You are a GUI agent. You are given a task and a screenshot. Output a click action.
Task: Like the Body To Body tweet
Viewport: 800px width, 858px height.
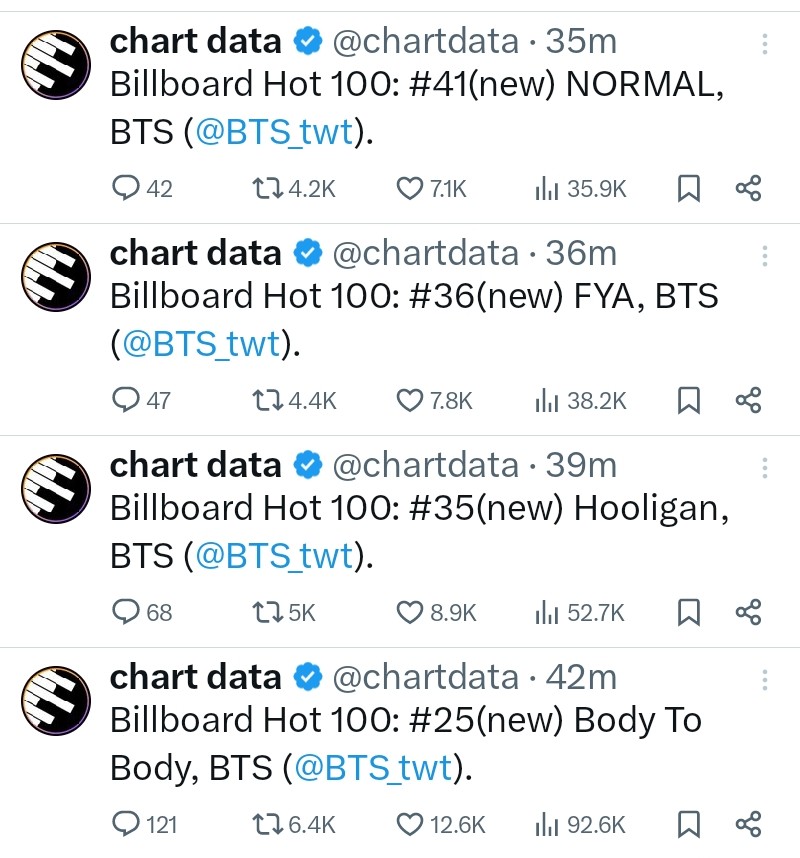[410, 824]
